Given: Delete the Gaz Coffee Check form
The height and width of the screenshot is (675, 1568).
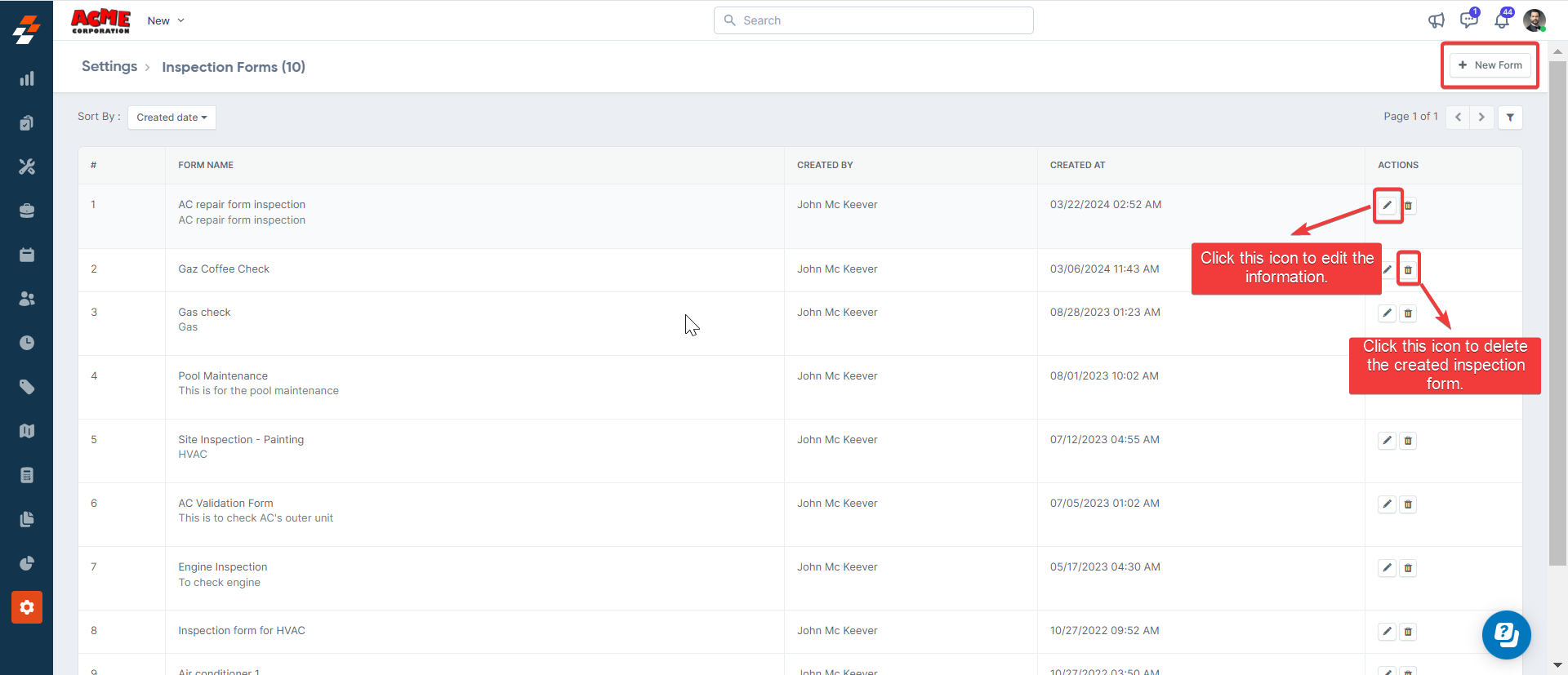Looking at the screenshot, I should tap(1408, 270).
